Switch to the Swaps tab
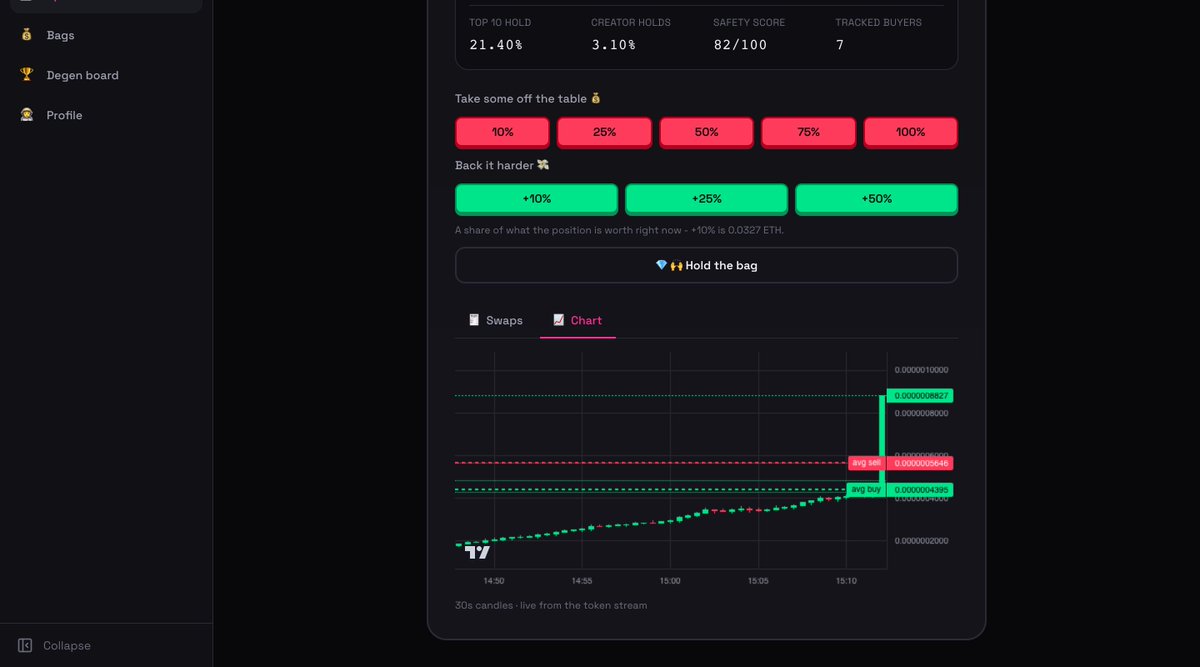1200x667 pixels. (495, 320)
